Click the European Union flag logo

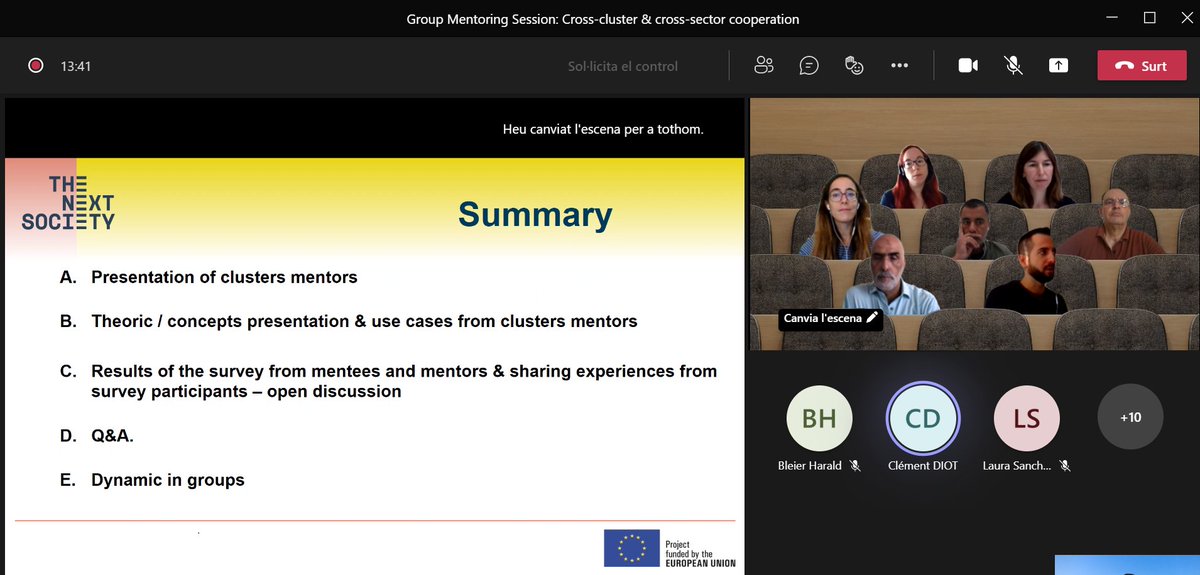pos(631,548)
